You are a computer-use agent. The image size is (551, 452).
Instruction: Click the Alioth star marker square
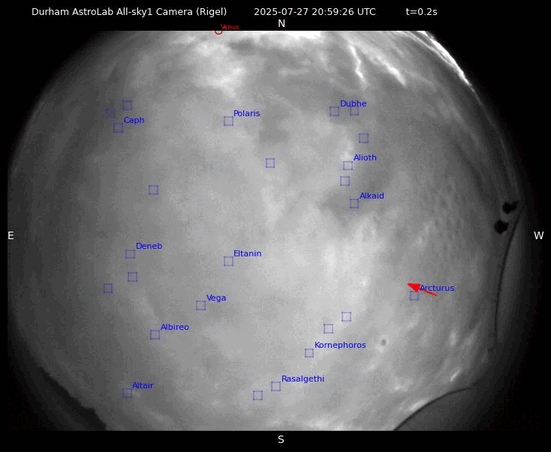[348, 165]
